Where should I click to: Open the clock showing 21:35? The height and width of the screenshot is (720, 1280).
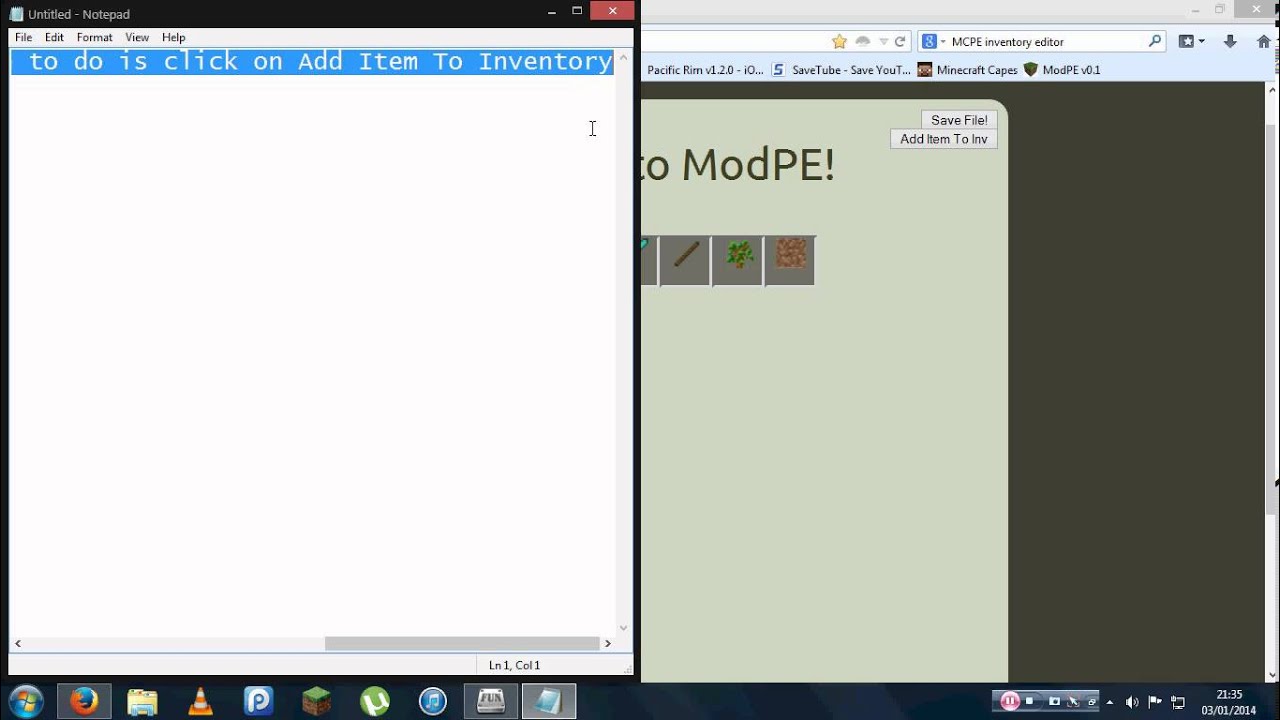point(1229,702)
